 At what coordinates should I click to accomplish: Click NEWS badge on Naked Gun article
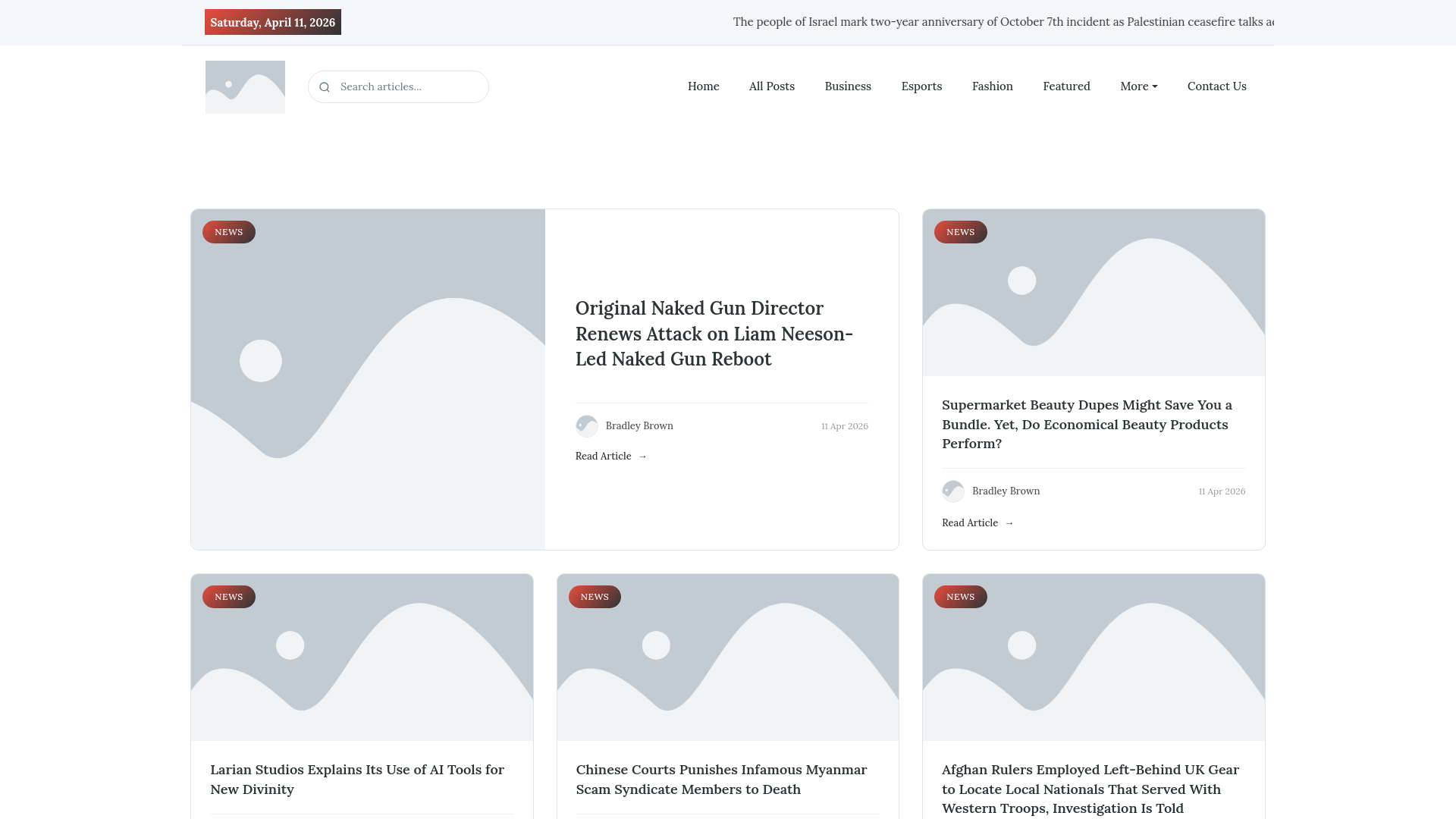tap(228, 232)
